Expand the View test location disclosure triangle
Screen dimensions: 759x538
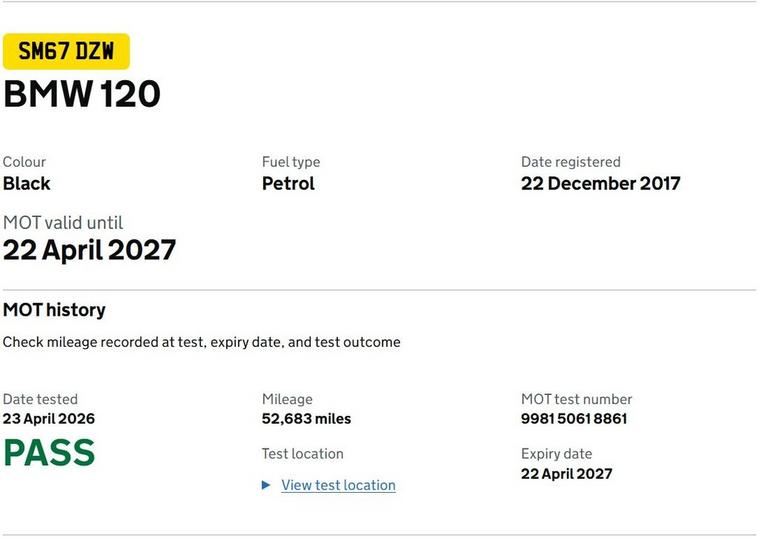point(266,485)
